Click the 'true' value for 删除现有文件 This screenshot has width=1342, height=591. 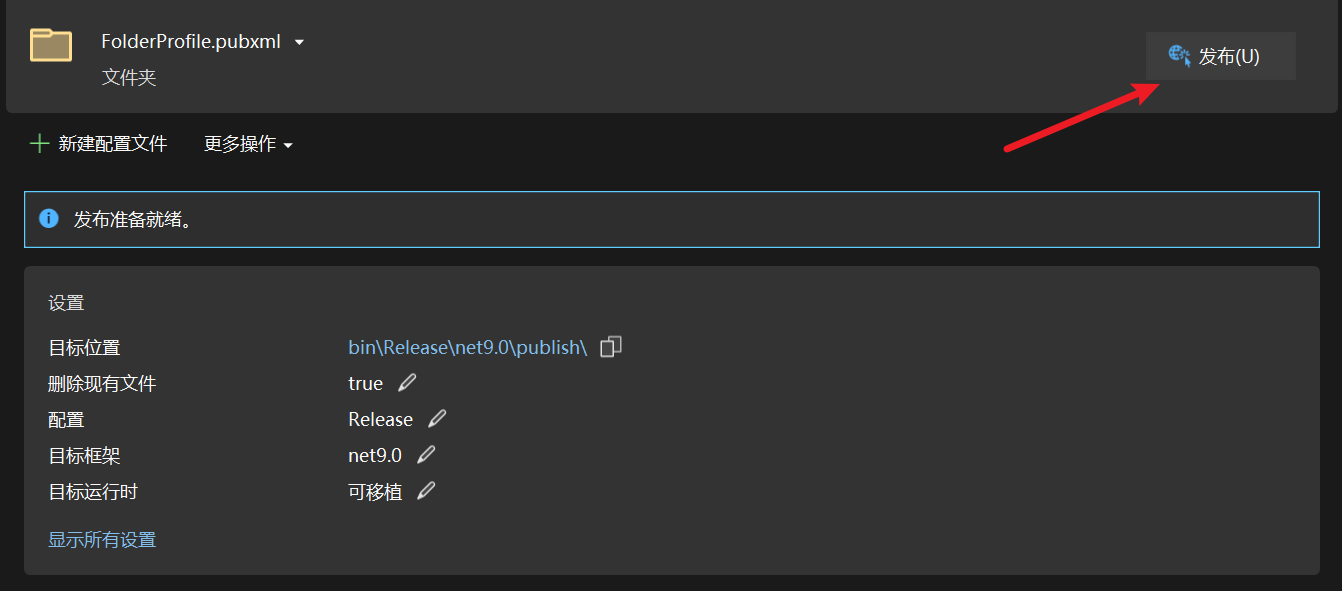tap(365, 383)
